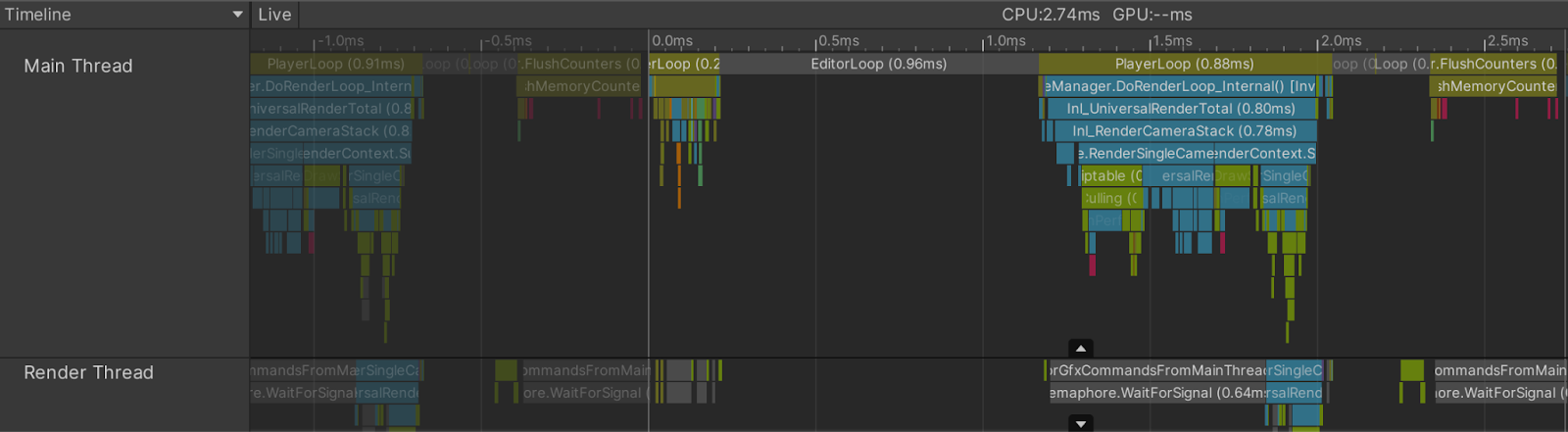This screenshot has height=432, width=1568.
Task: Select the yellow-green Culling sample block
Action: pyautogui.click(x=1111, y=199)
